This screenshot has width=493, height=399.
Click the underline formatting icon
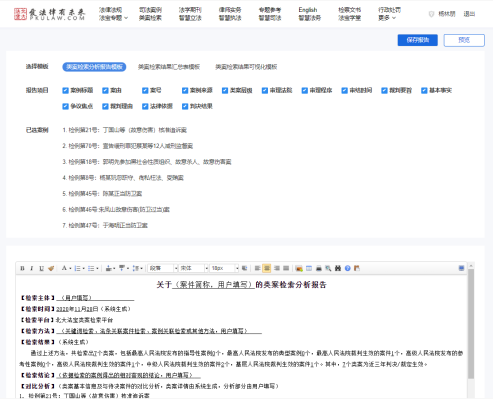[x=41, y=268]
